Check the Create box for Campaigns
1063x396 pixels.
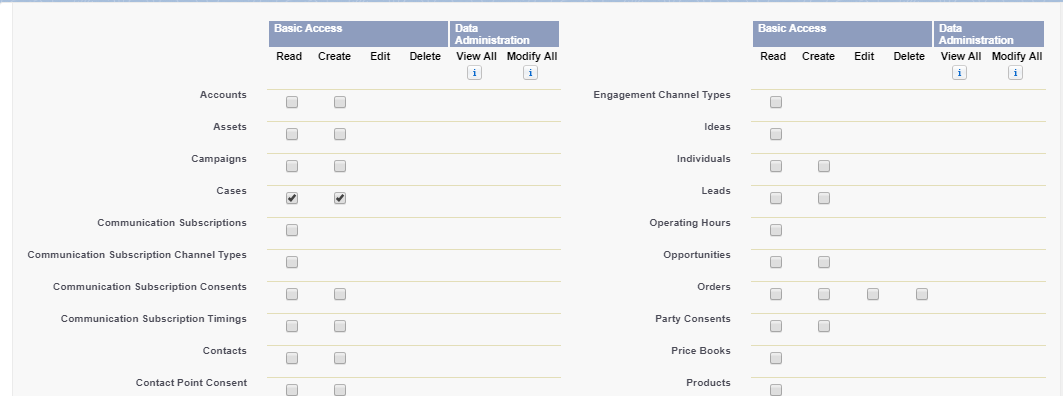340,166
